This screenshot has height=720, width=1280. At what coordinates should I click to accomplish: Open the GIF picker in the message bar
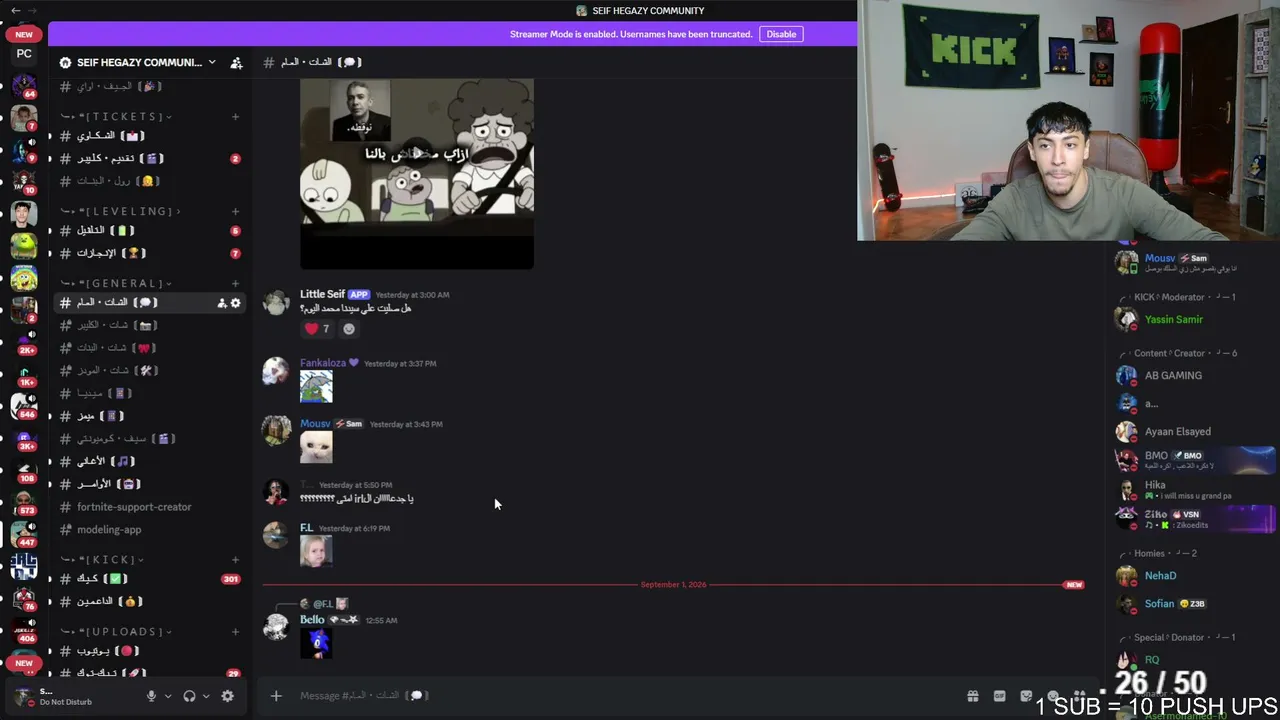(x=999, y=696)
